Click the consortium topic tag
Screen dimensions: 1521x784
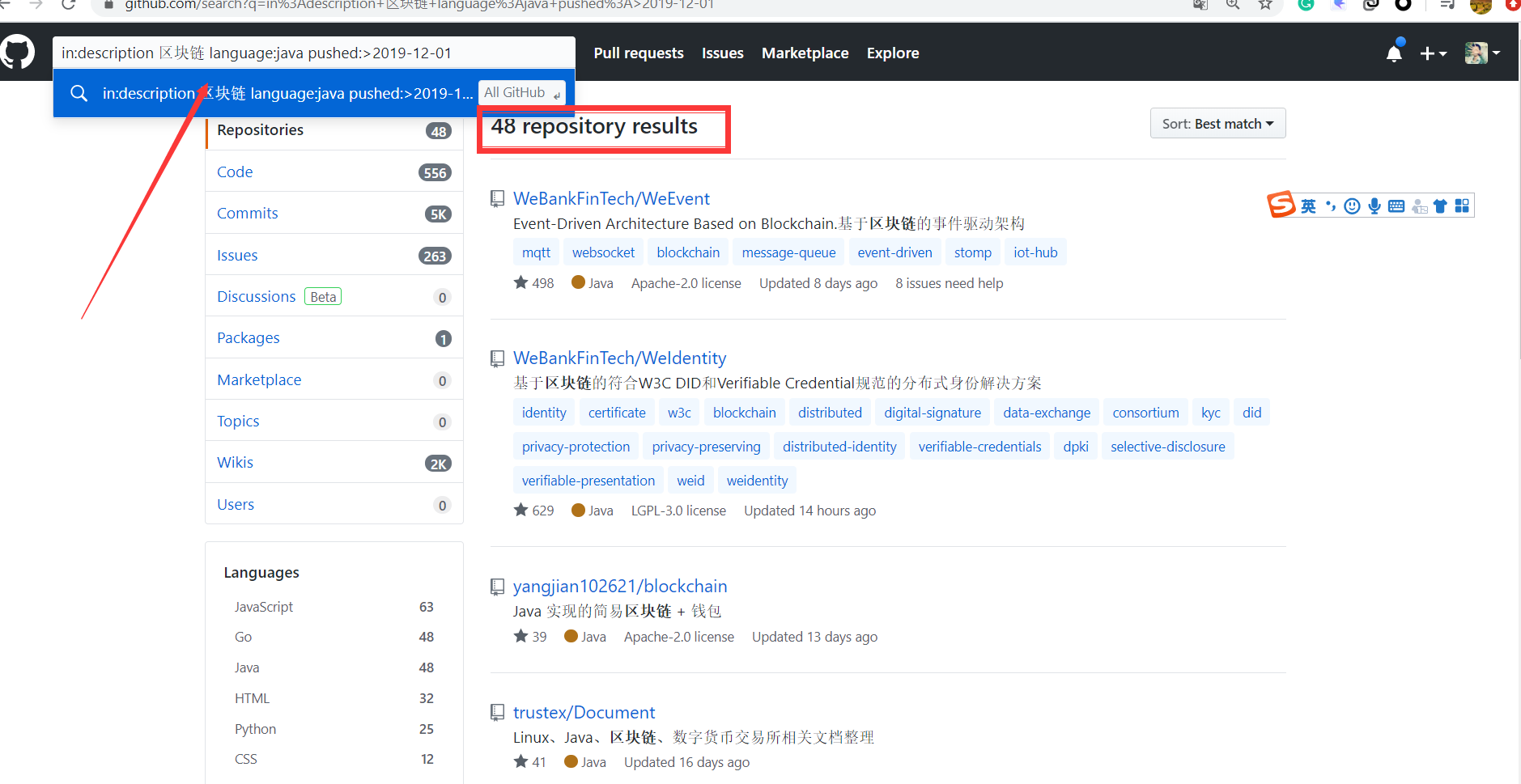pyautogui.click(x=1145, y=413)
